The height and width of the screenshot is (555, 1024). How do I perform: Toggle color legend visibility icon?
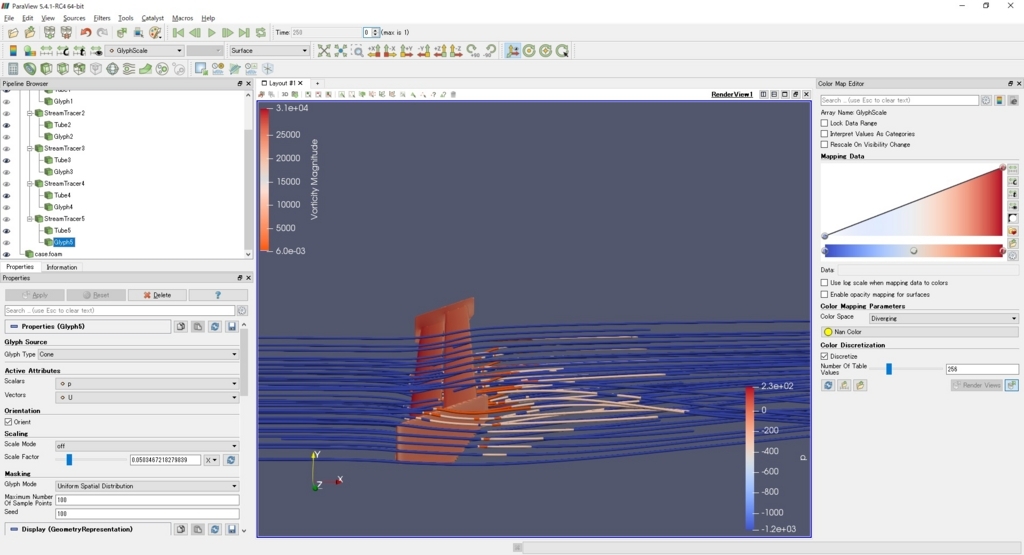tap(13, 50)
